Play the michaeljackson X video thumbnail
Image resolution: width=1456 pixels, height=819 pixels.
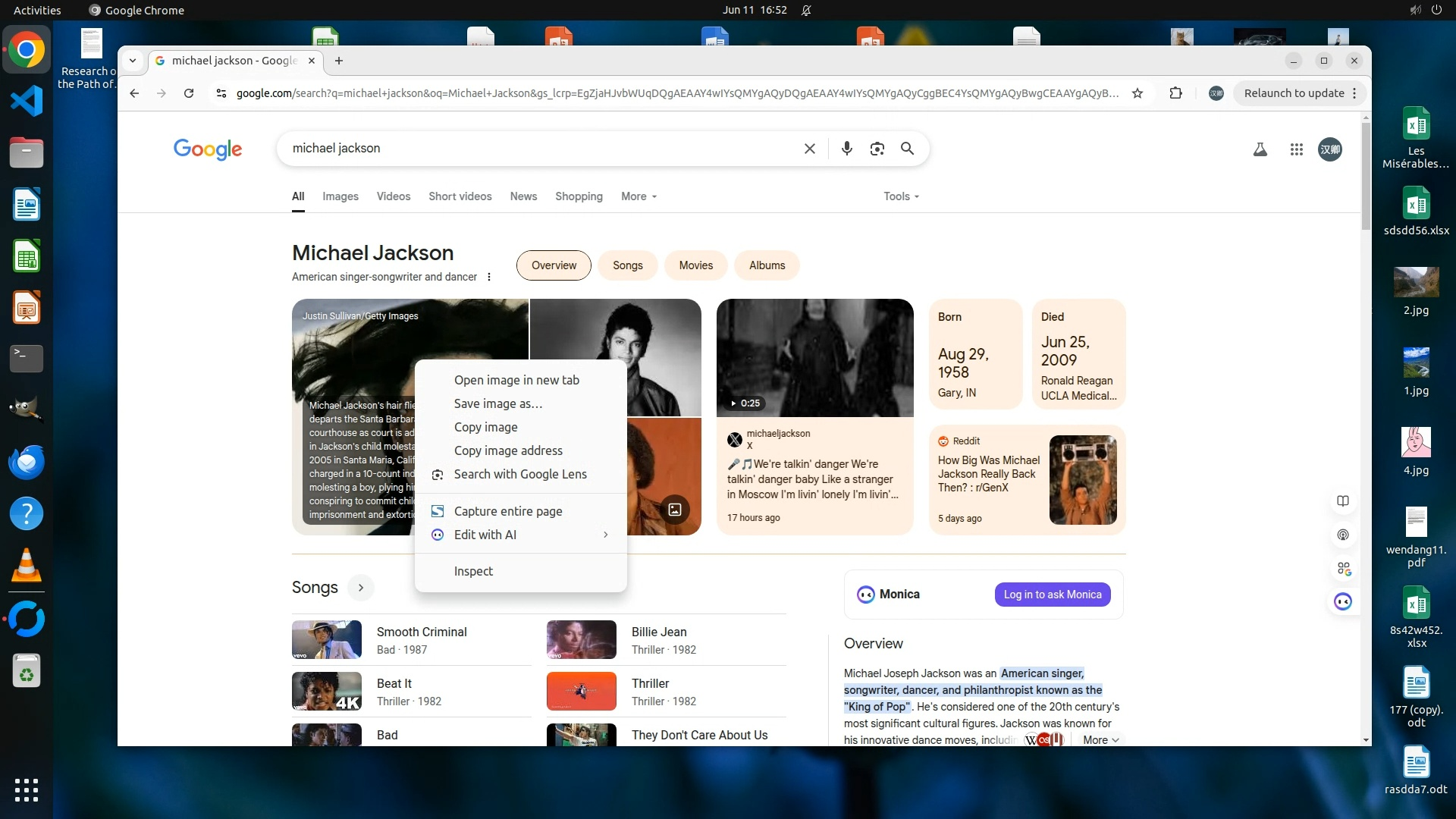coord(814,358)
